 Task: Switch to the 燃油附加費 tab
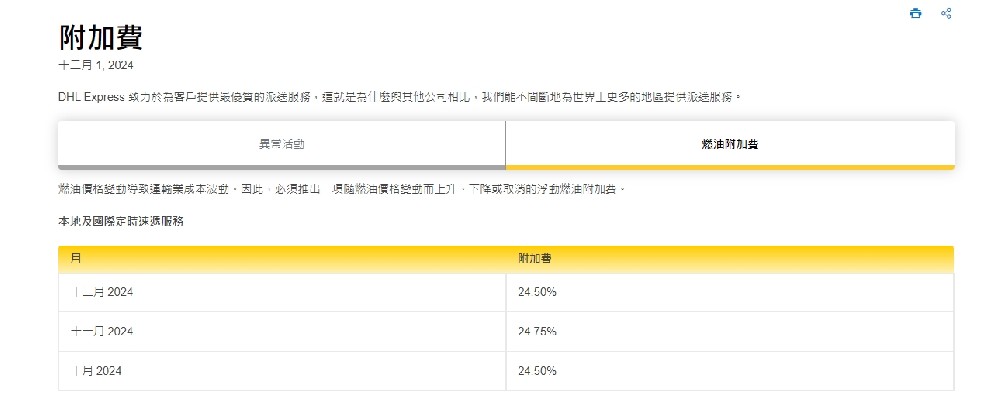[730, 144]
